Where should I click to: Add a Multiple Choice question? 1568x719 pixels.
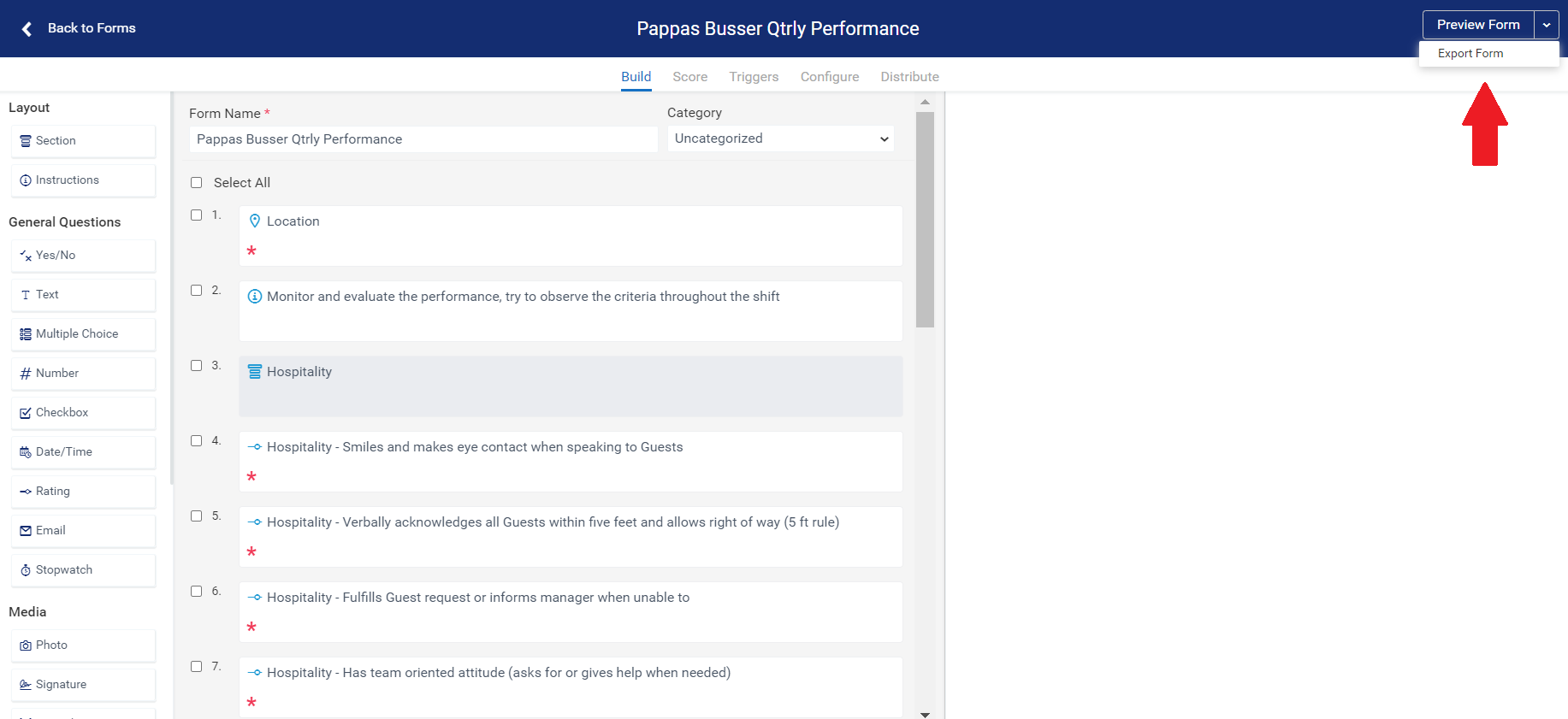[83, 334]
